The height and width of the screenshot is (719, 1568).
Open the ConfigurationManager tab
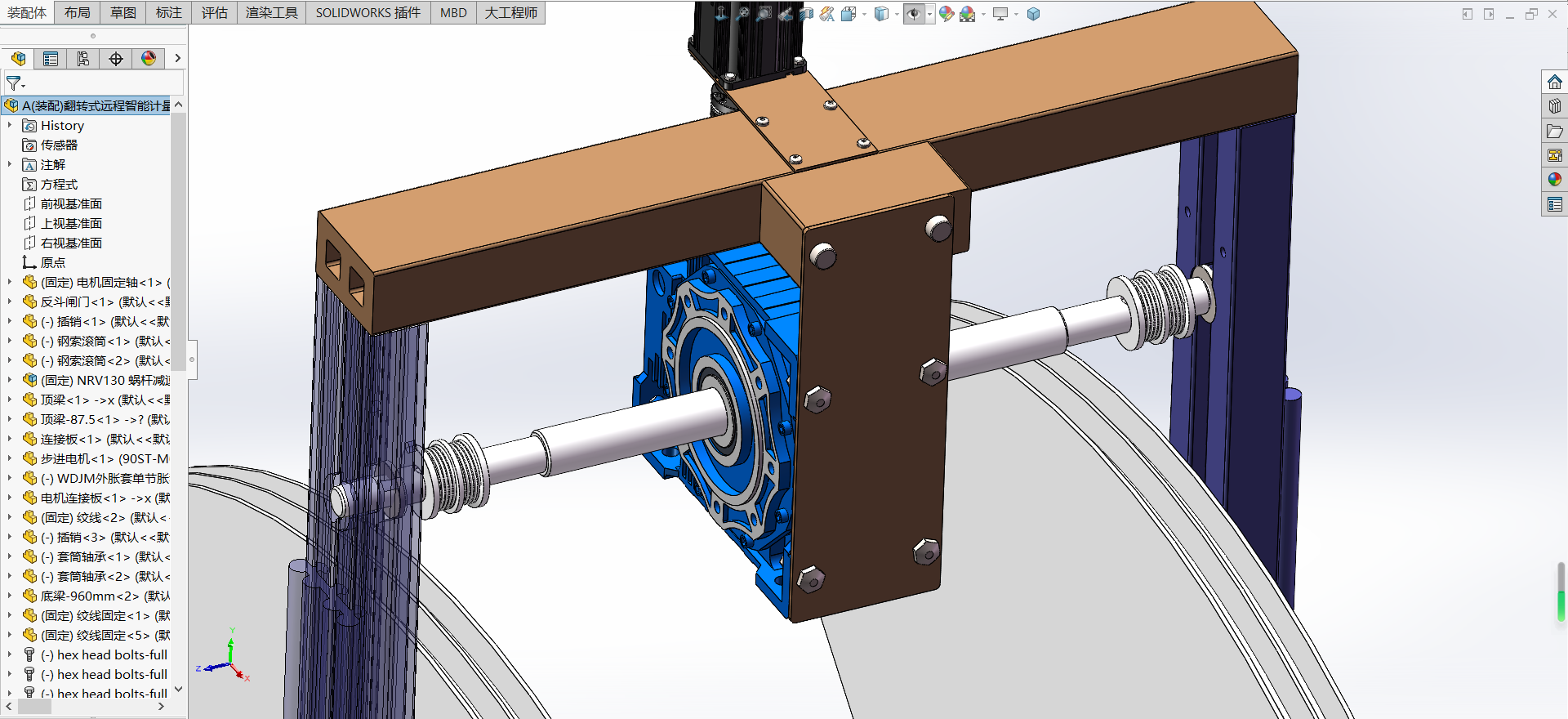83,59
